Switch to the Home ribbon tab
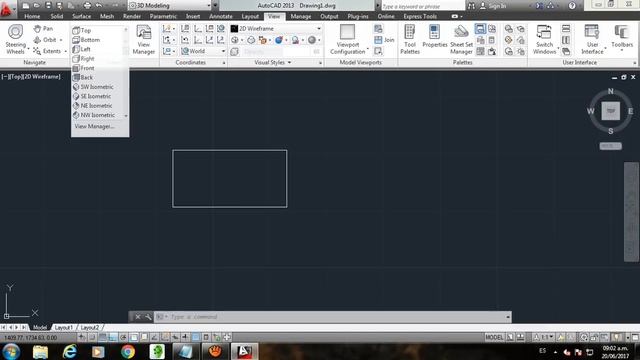Viewport: 640px width, 360px height. [32, 16]
